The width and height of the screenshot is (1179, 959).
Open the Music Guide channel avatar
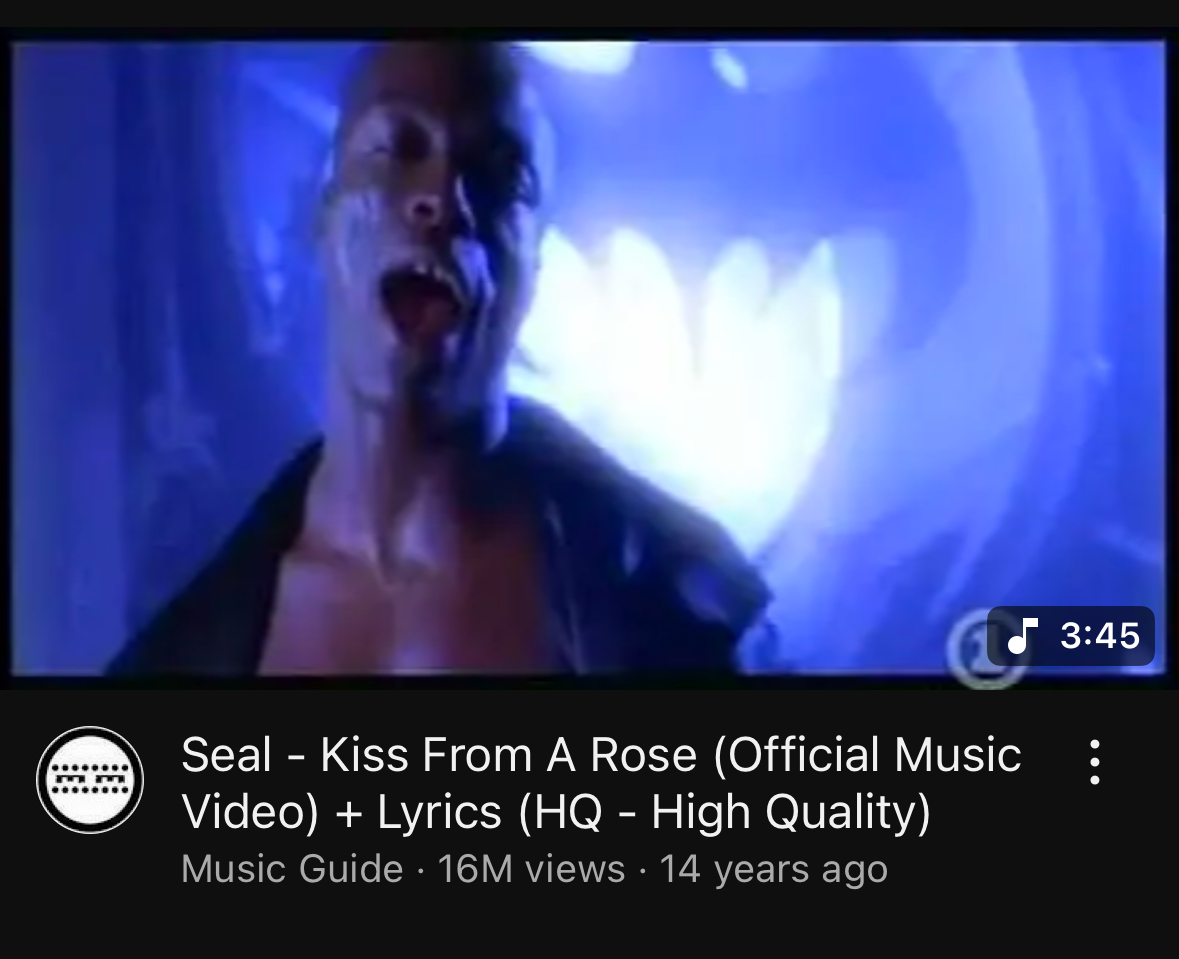[x=90, y=779]
